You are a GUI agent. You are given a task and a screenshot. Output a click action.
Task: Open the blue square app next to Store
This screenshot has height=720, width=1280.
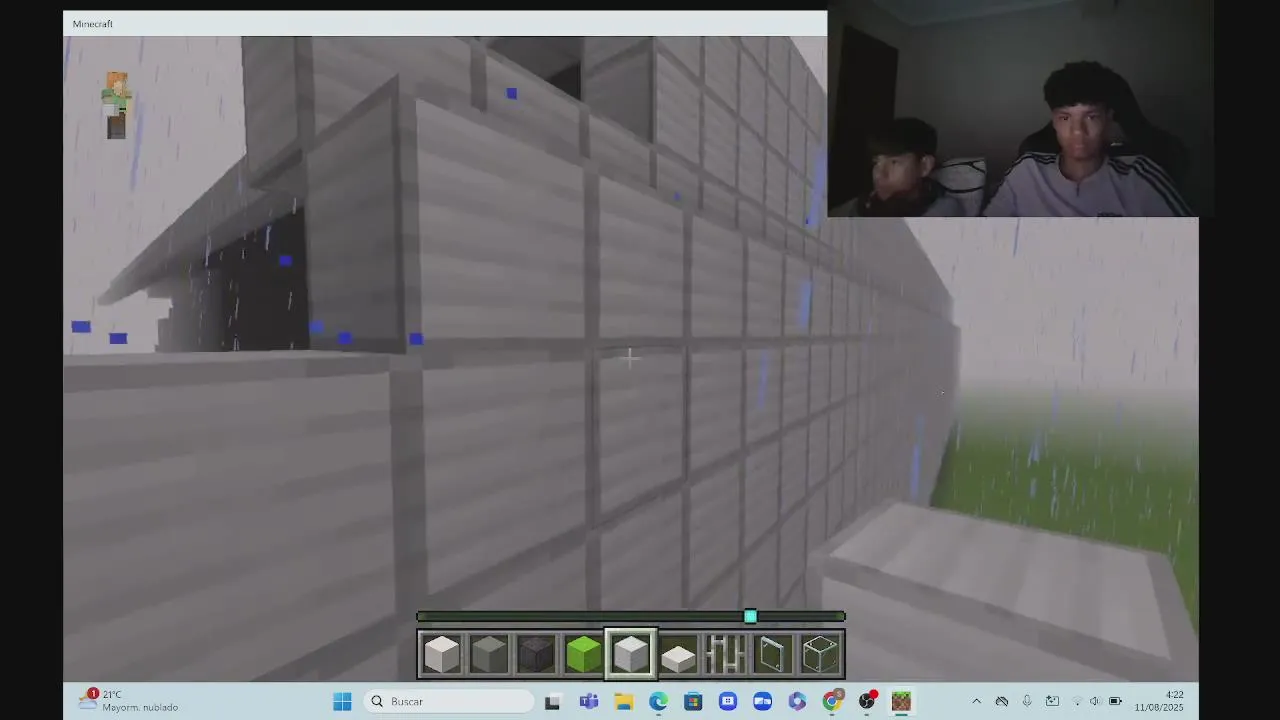click(728, 702)
